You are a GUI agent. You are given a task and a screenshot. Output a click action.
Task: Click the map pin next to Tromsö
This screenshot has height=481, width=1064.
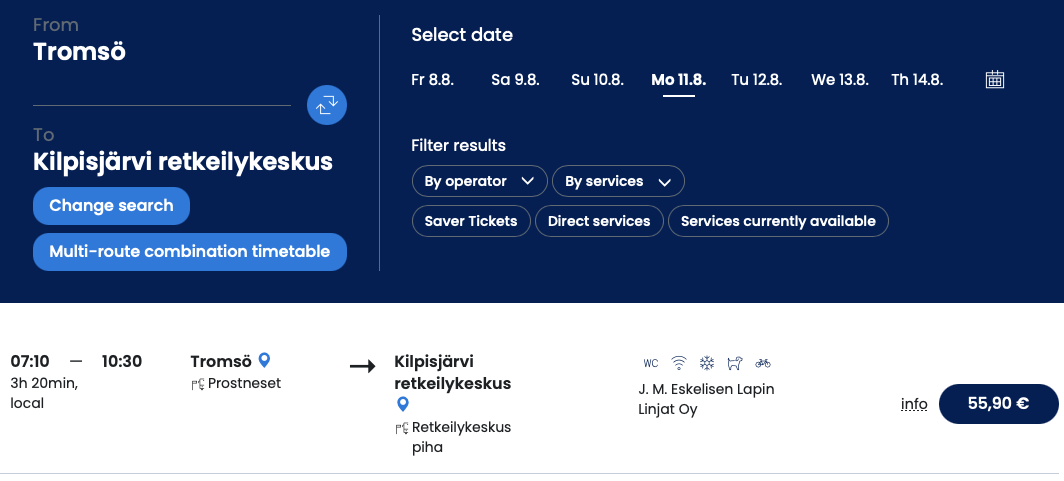tap(265, 360)
